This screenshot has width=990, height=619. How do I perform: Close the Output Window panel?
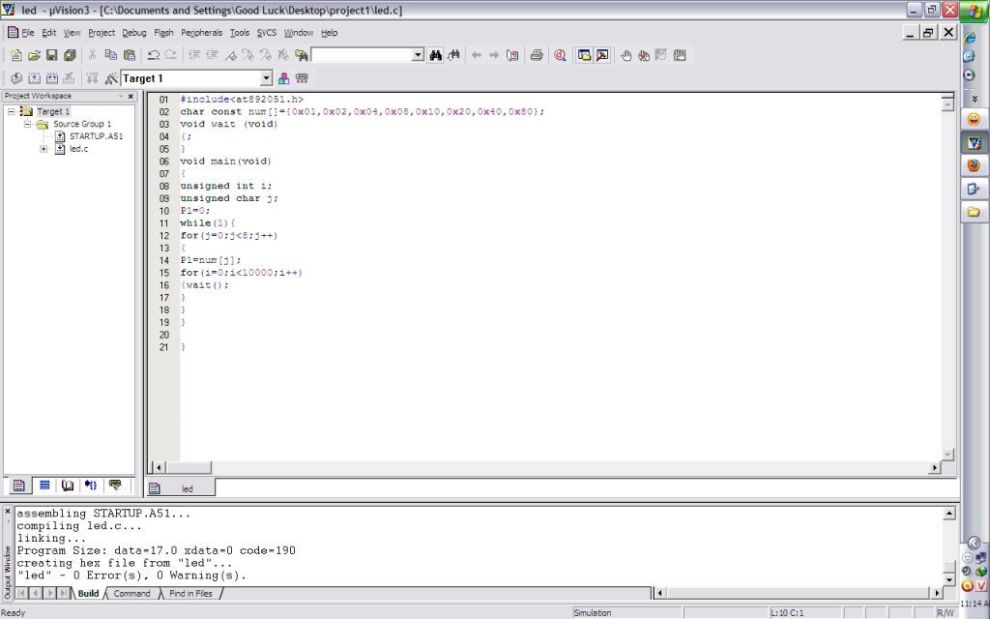(x=7, y=512)
